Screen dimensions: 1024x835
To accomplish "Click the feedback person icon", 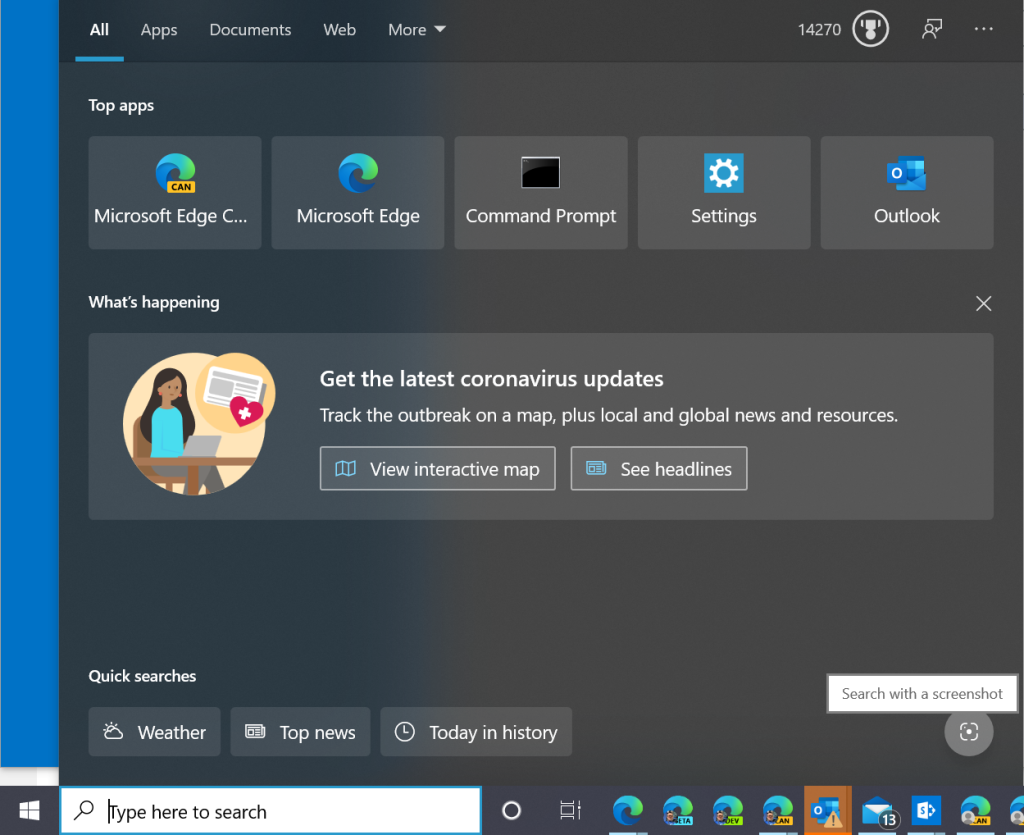I will point(932,29).
